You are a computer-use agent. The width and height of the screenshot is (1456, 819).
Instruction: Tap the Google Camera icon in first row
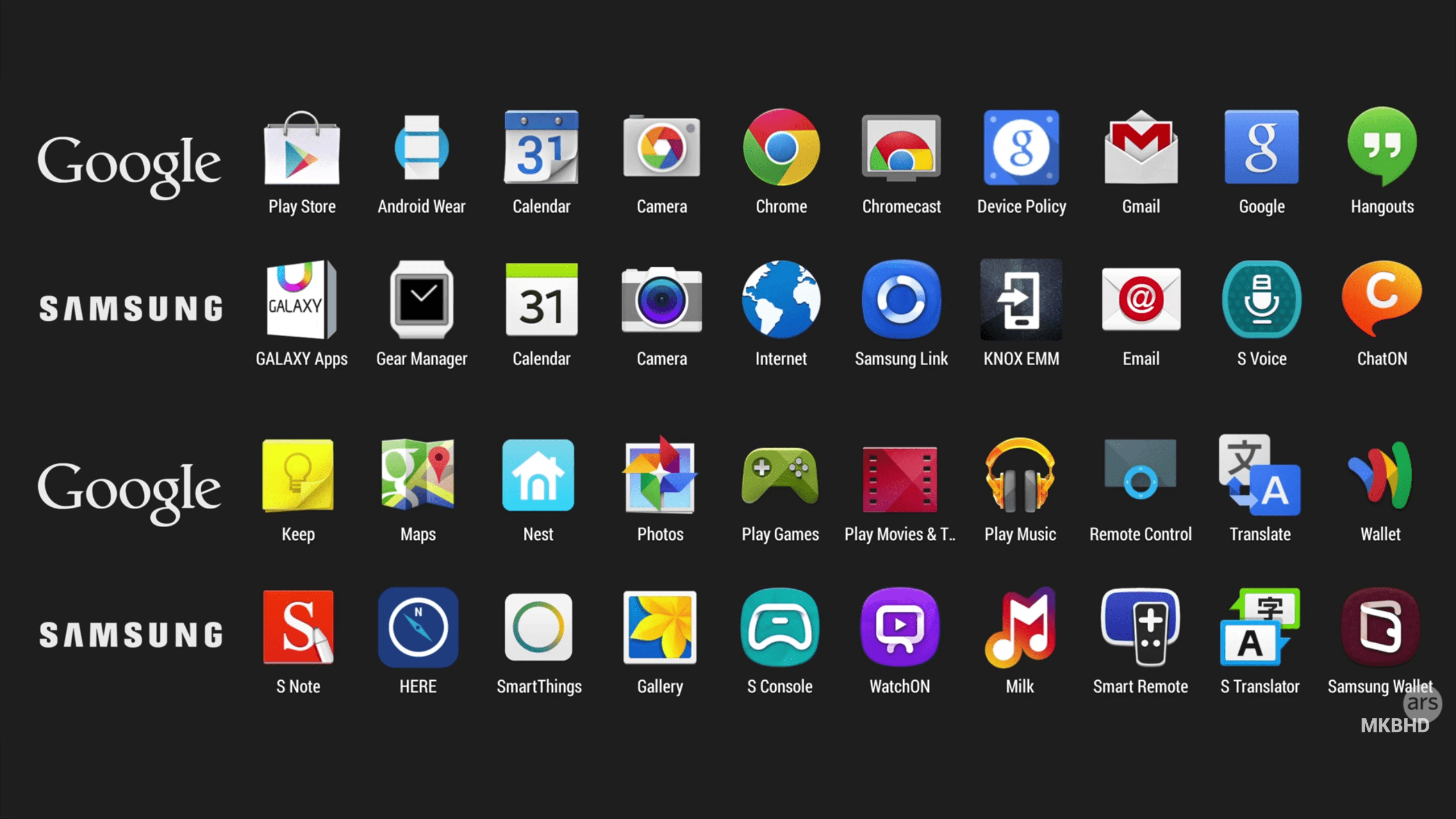click(x=661, y=147)
